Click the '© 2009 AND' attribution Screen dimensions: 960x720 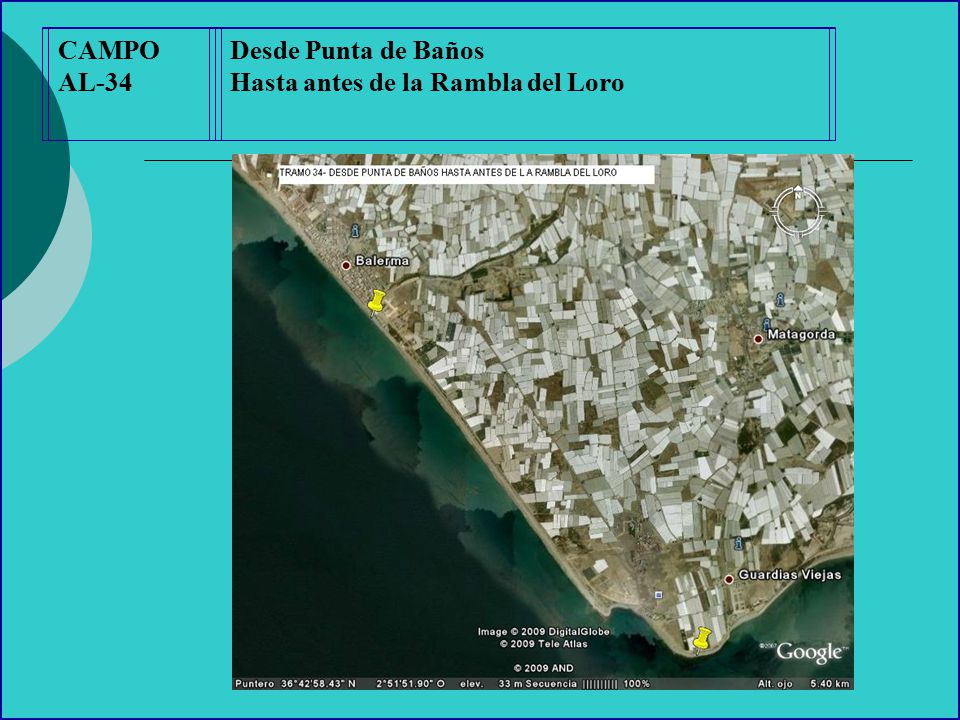[544, 668]
